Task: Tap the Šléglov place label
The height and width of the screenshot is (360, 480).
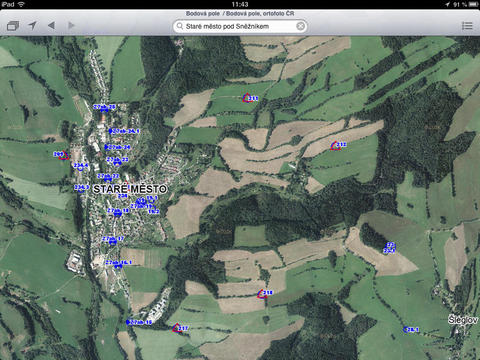Action: click(463, 320)
